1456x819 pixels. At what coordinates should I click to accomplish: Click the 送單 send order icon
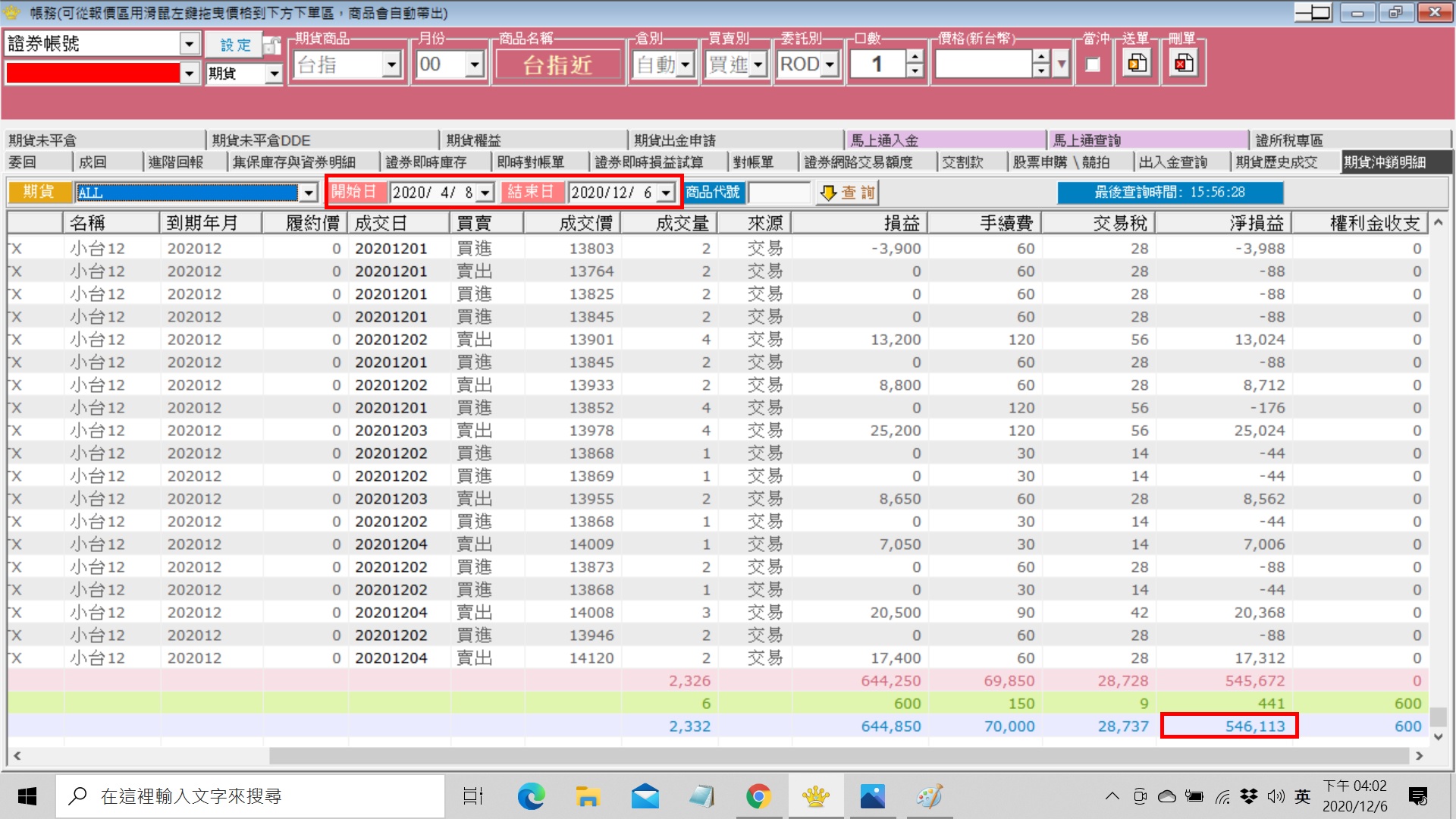click(1137, 64)
